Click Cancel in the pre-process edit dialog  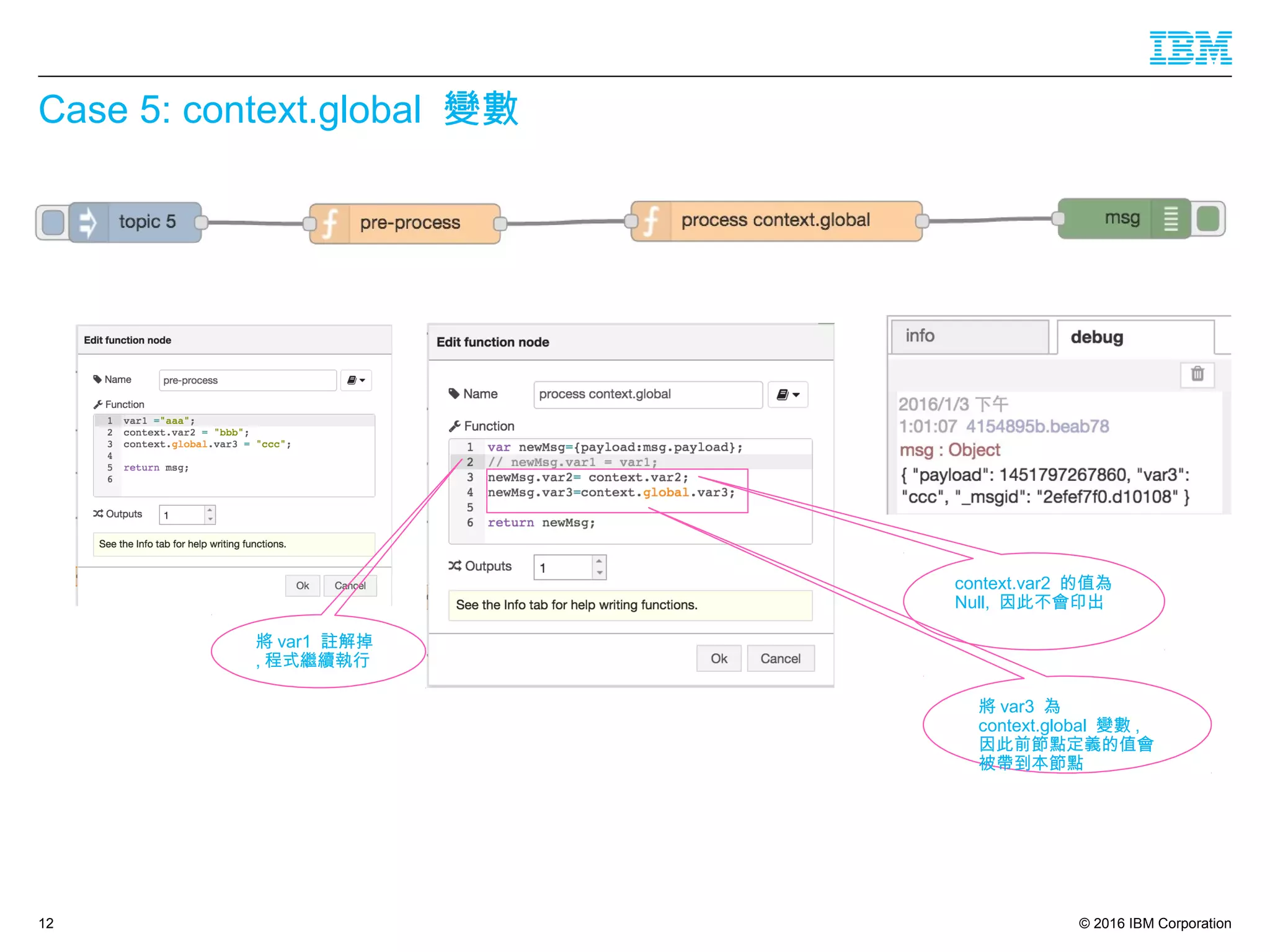point(350,586)
